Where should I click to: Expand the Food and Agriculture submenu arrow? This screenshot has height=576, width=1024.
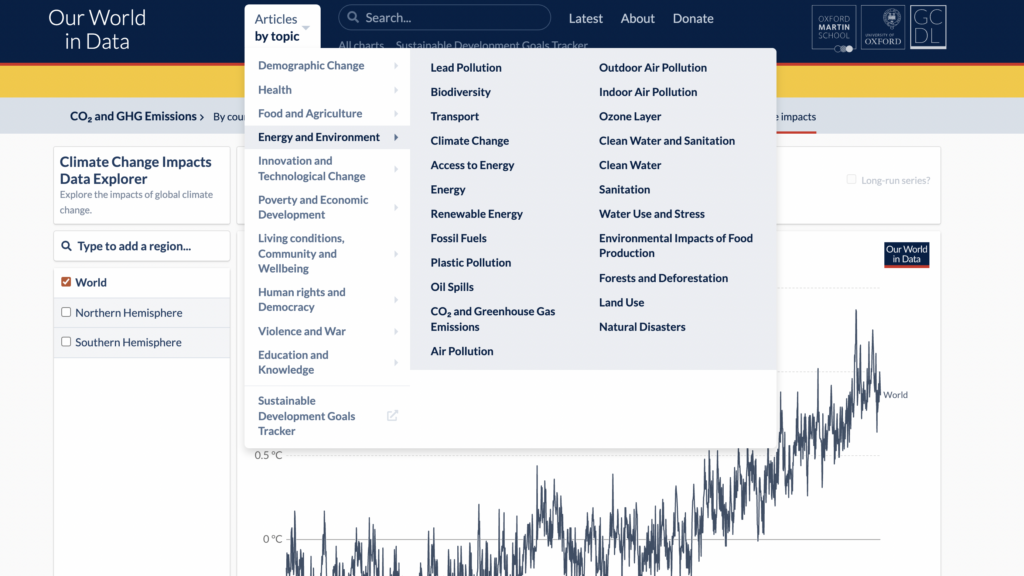(396, 114)
